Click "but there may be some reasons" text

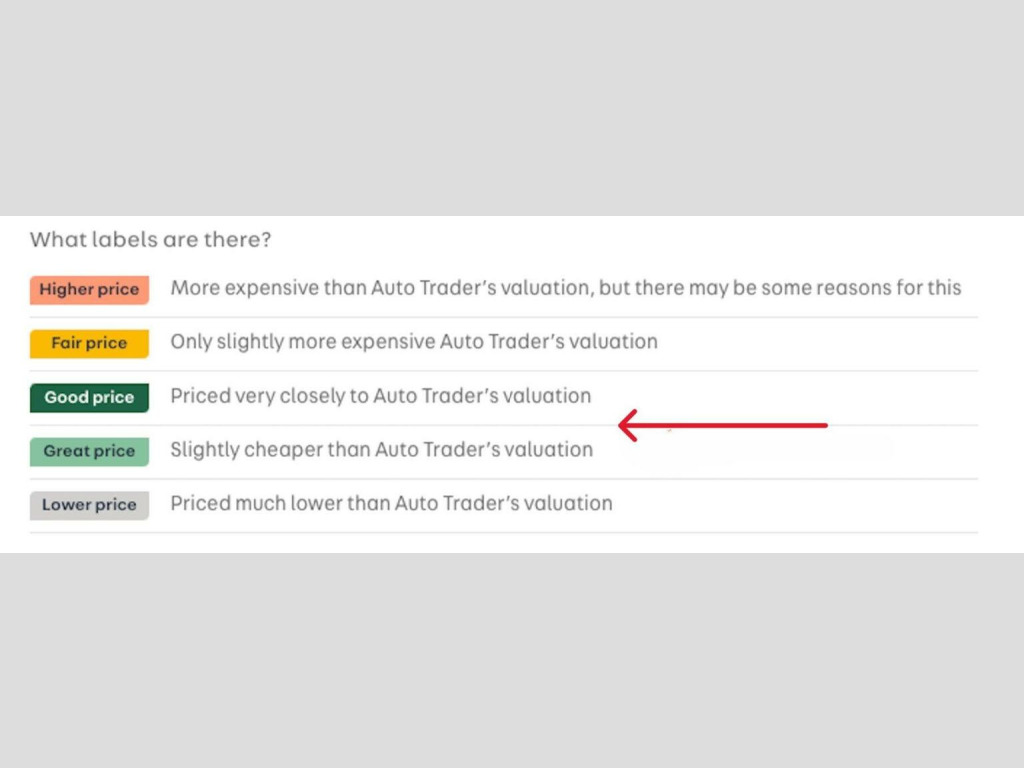click(780, 288)
